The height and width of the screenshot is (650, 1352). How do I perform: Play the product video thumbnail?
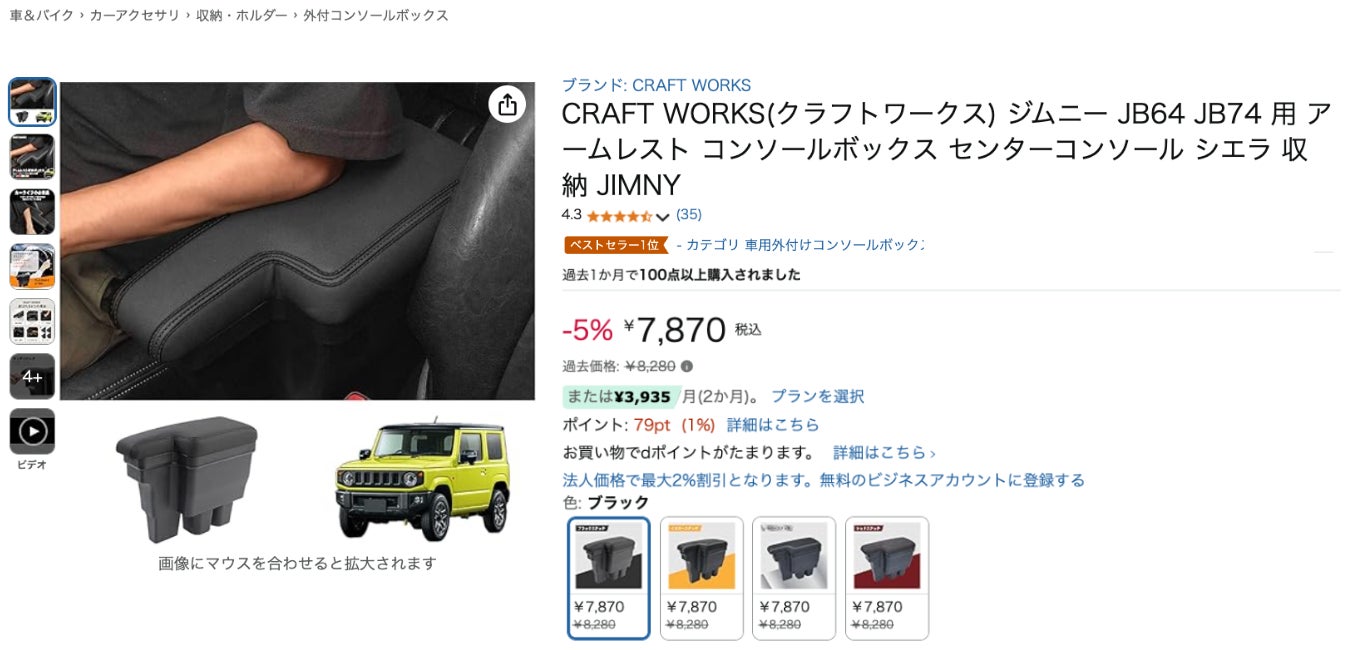pyautogui.click(x=32, y=431)
